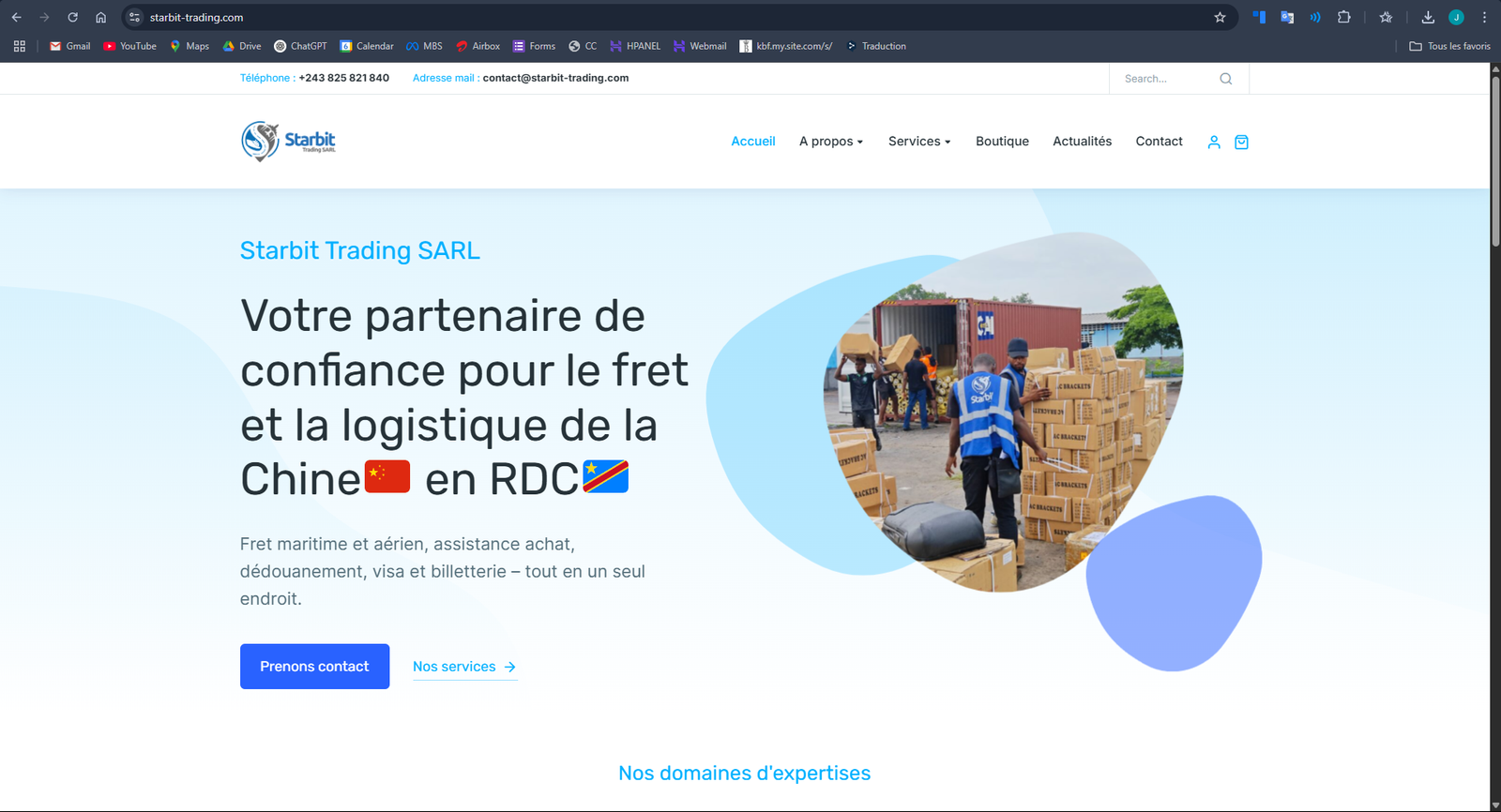Viewport: 1501px width, 812px height.
Task: Open the Webmail bookmark
Action: click(700, 46)
